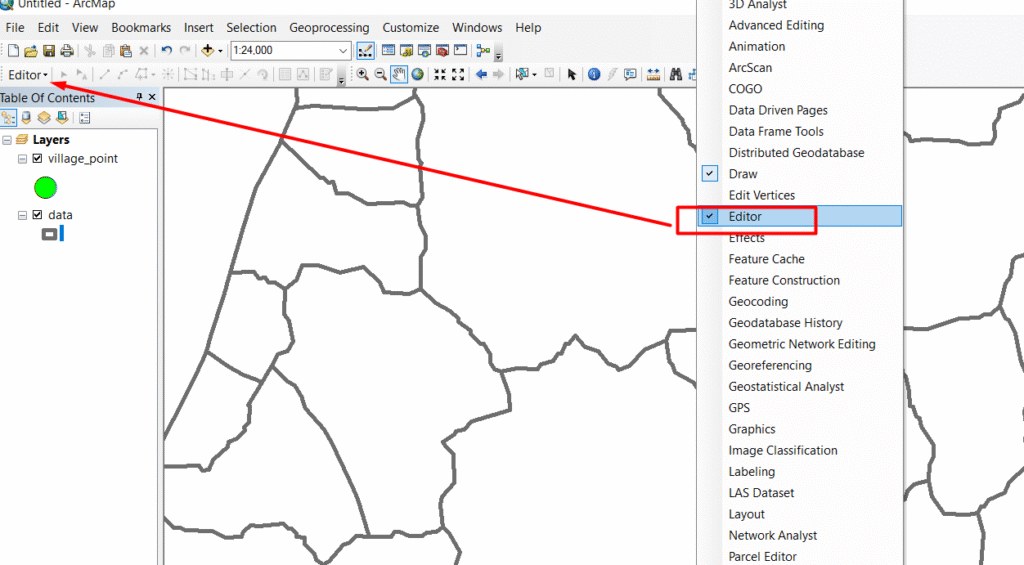
Task: Click the Find binoculars icon
Action: click(676, 74)
